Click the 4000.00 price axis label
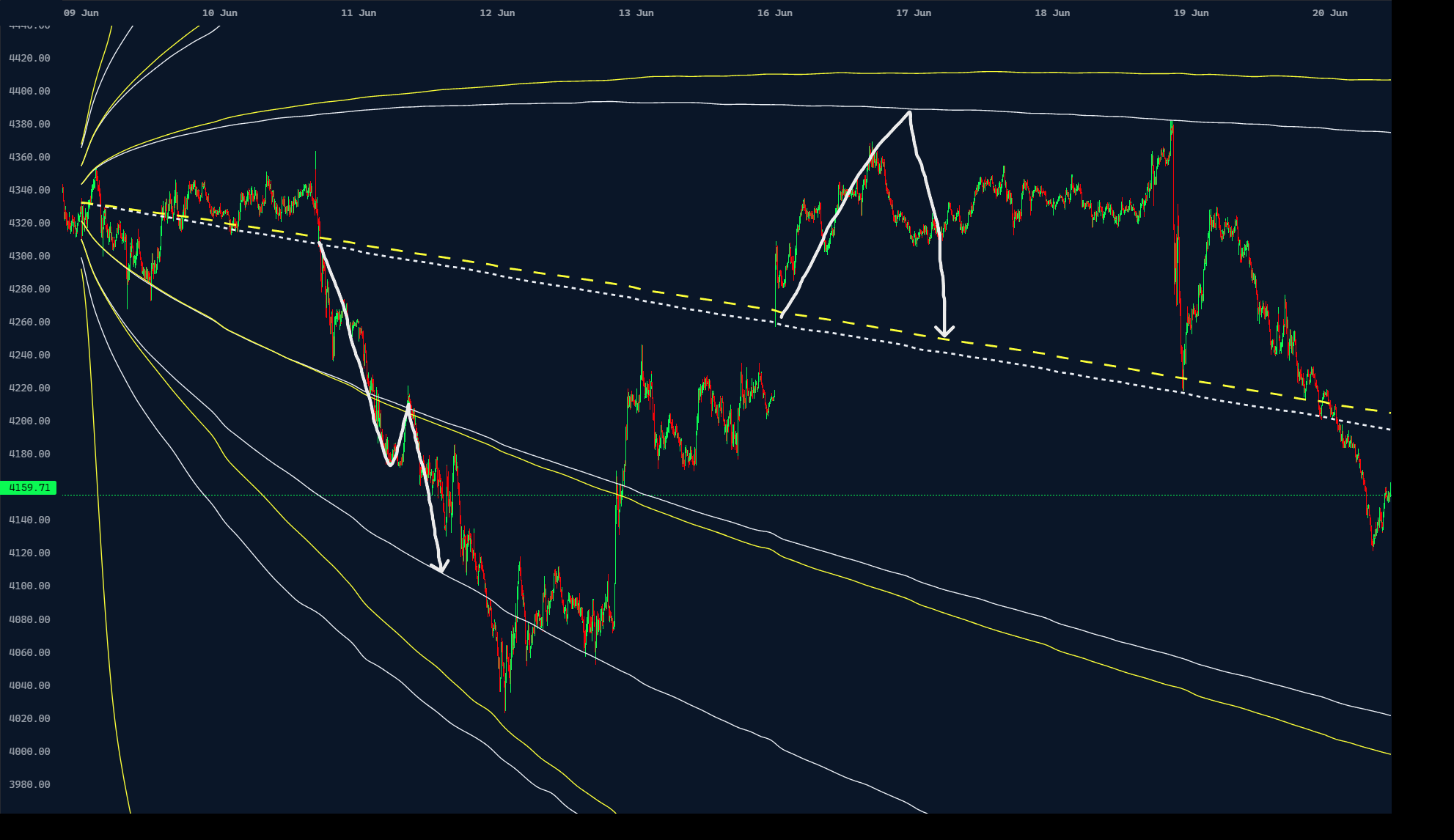 click(29, 751)
